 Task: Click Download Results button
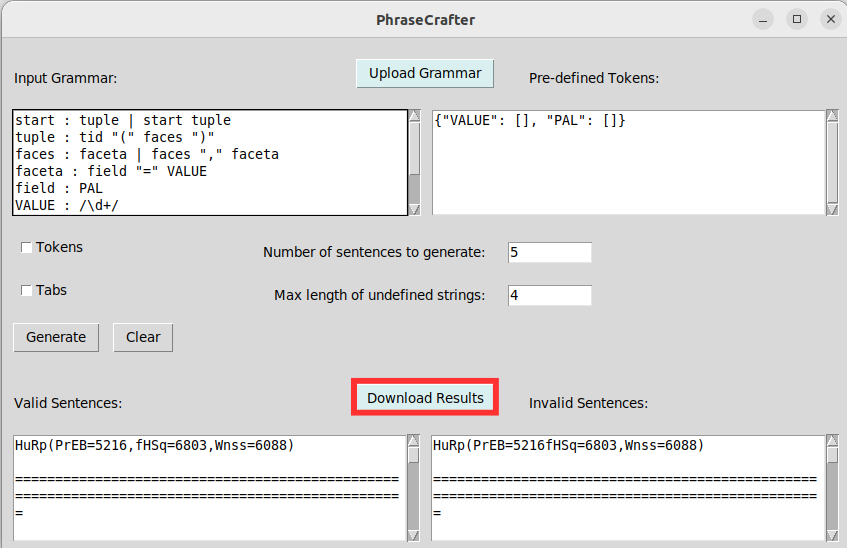pyautogui.click(x=425, y=398)
